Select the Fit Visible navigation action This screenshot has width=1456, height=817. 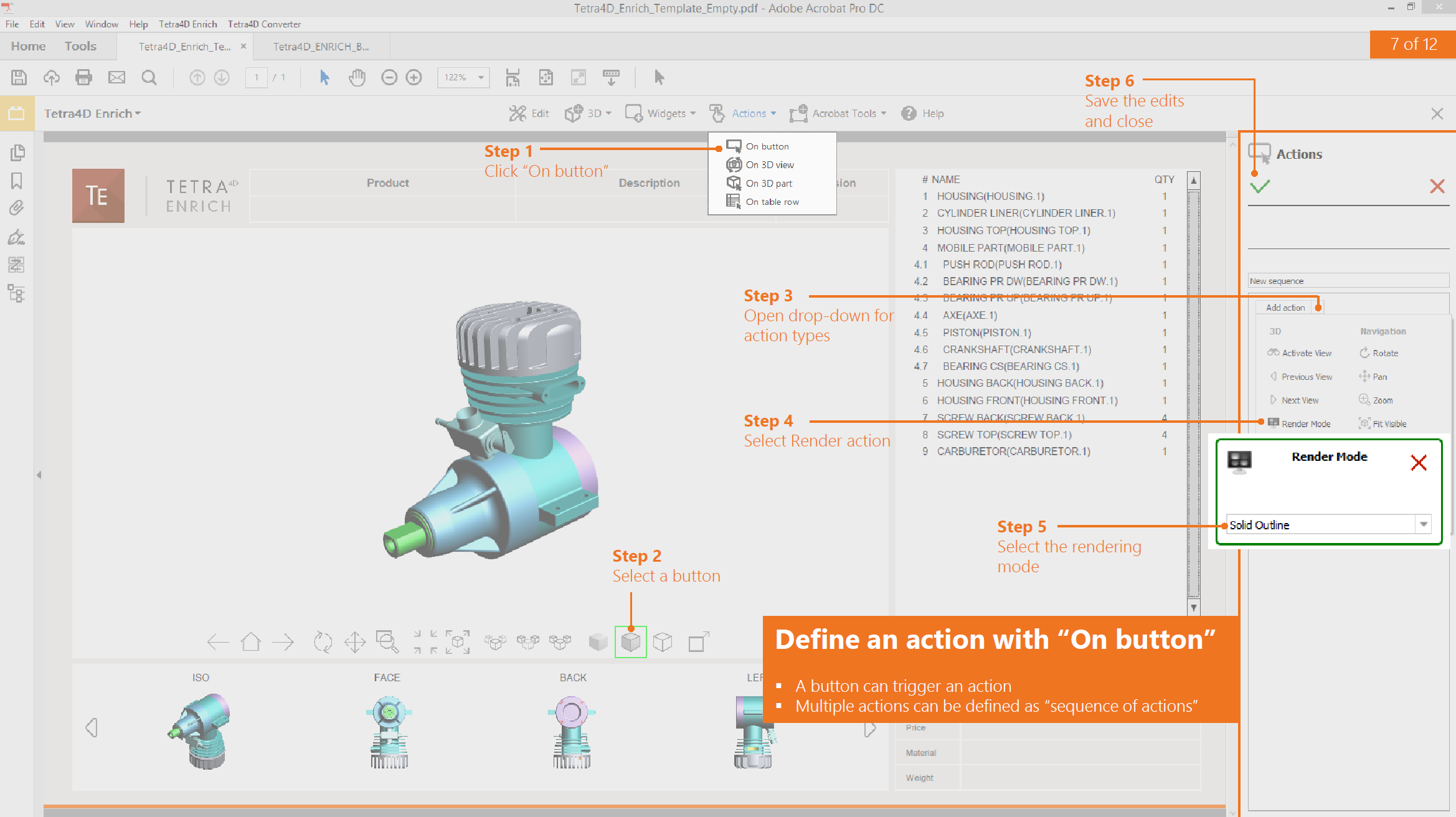pyautogui.click(x=1382, y=424)
